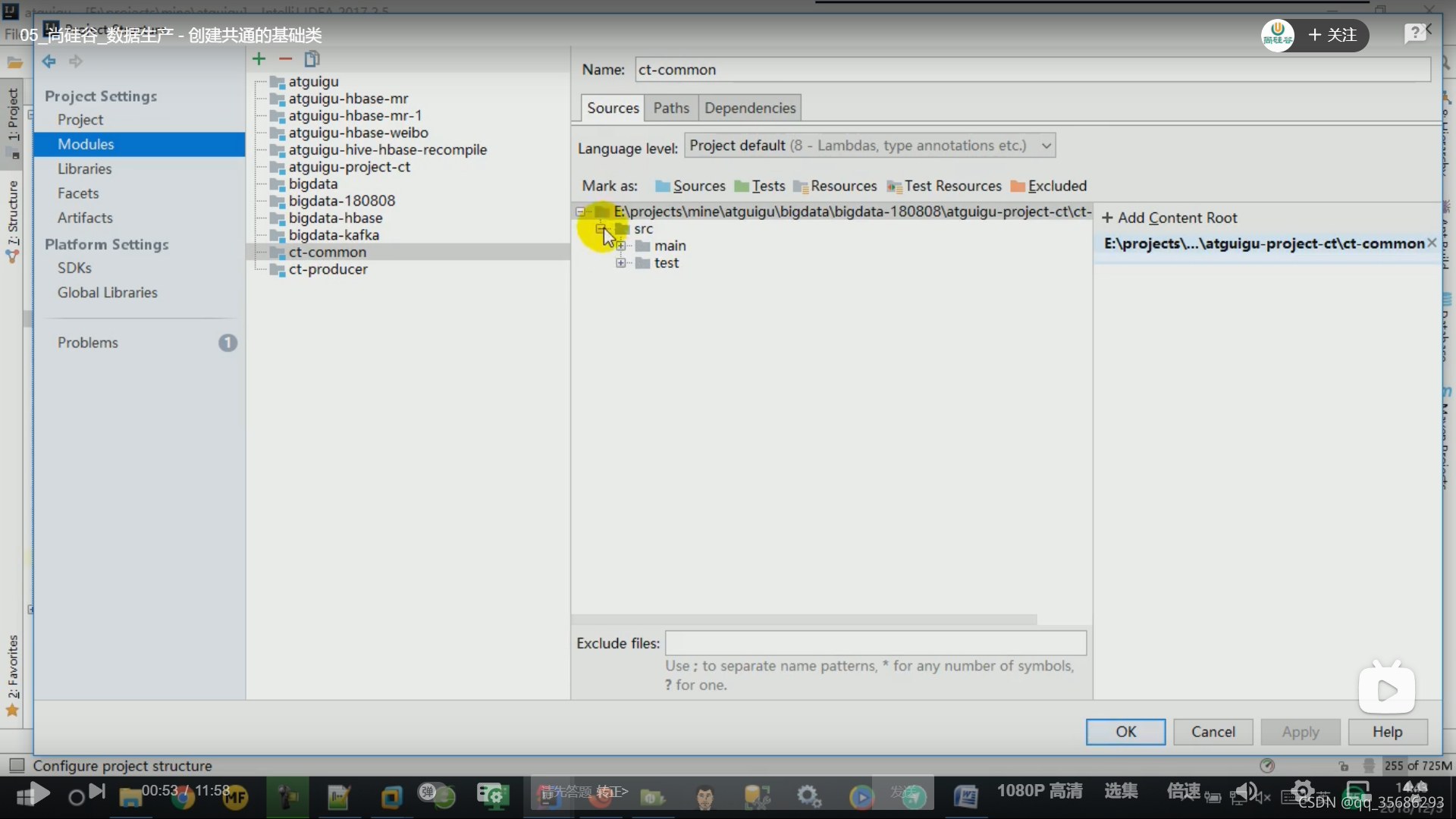The height and width of the screenshot is (819, 1456).
Task: Expand the test folder node
Action: [621, 263]
